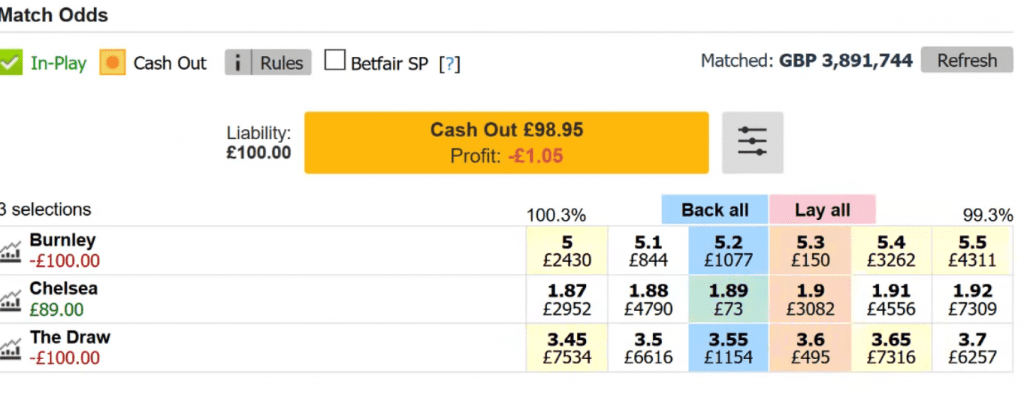Click the rules info 'i' icon

[238, 63]
